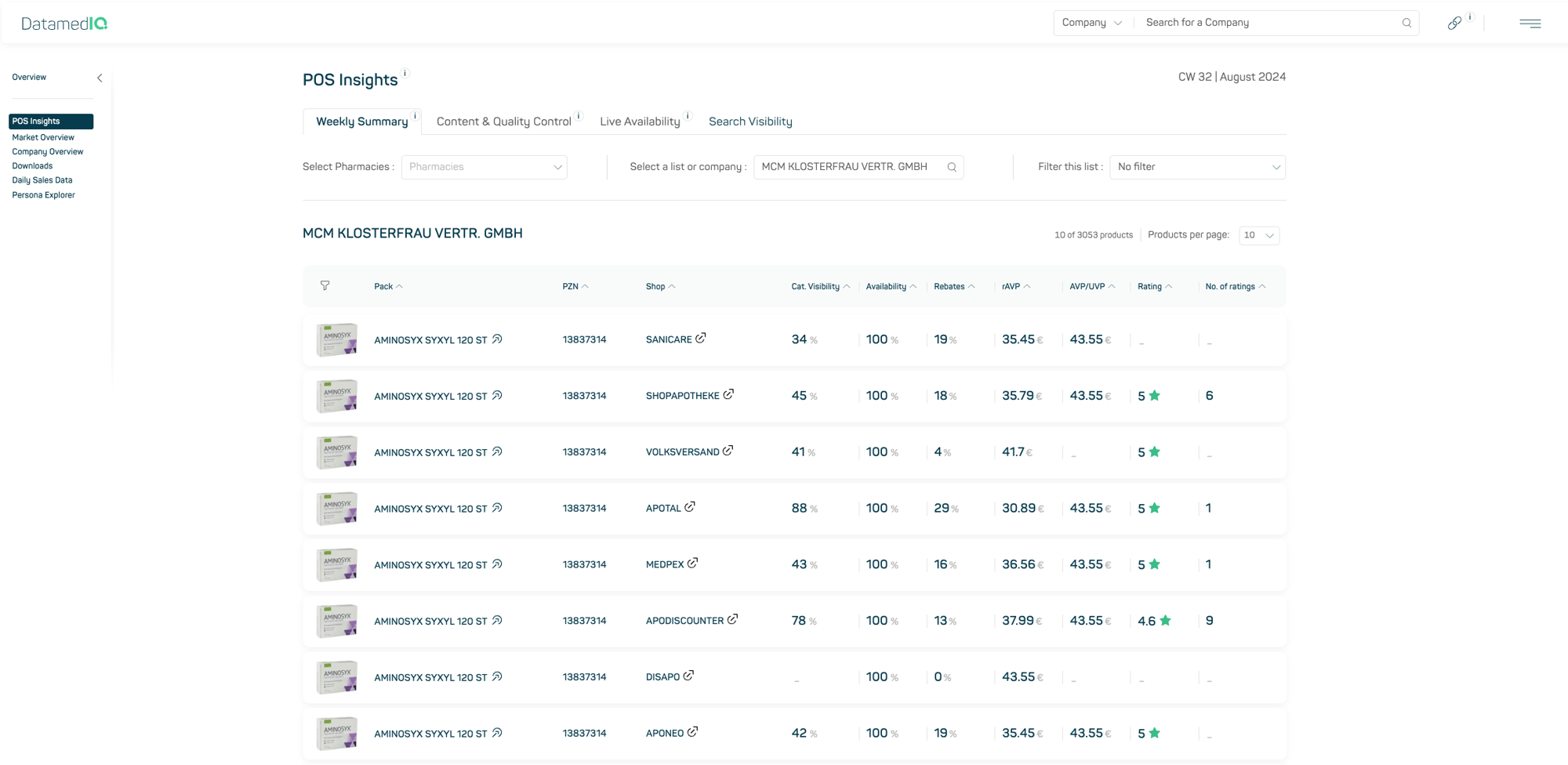This screenshot has width=1568, height=765.
Task: Click the Search for a Company field
Action: pyautogui.click(x=1268, y=23)
